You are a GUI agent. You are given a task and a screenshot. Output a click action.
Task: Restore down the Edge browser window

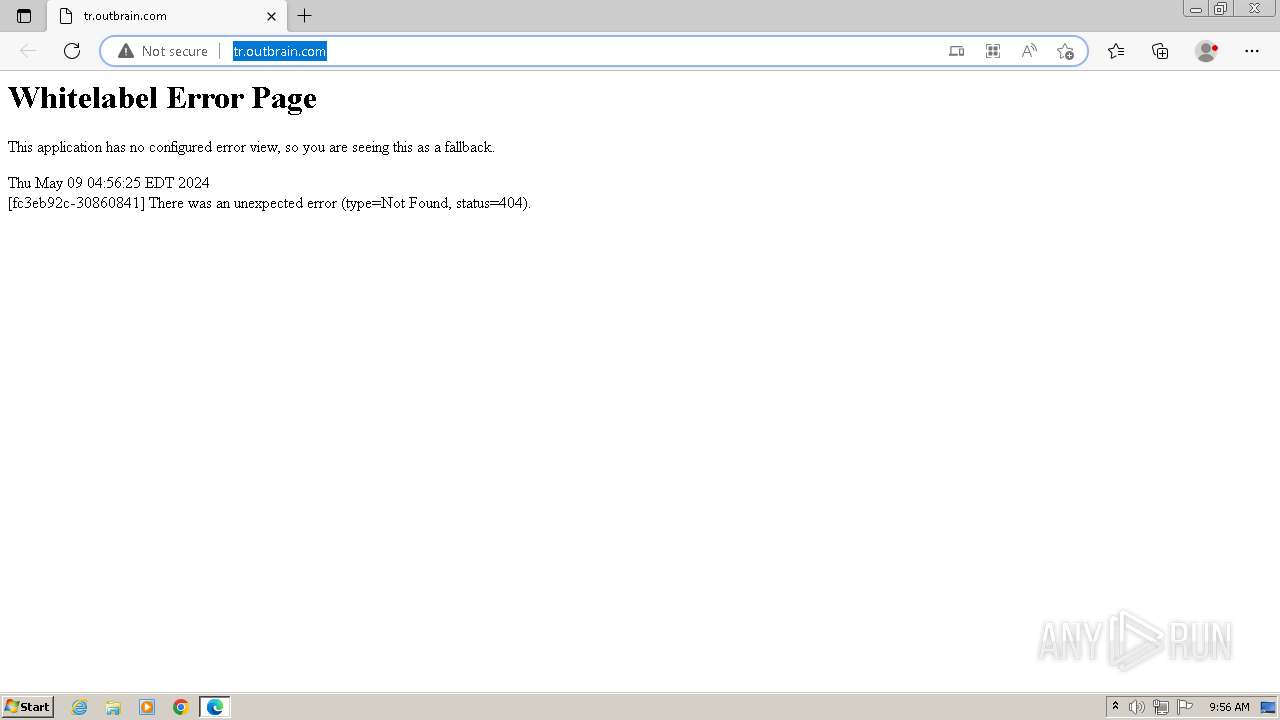[x=1221, y=9]
